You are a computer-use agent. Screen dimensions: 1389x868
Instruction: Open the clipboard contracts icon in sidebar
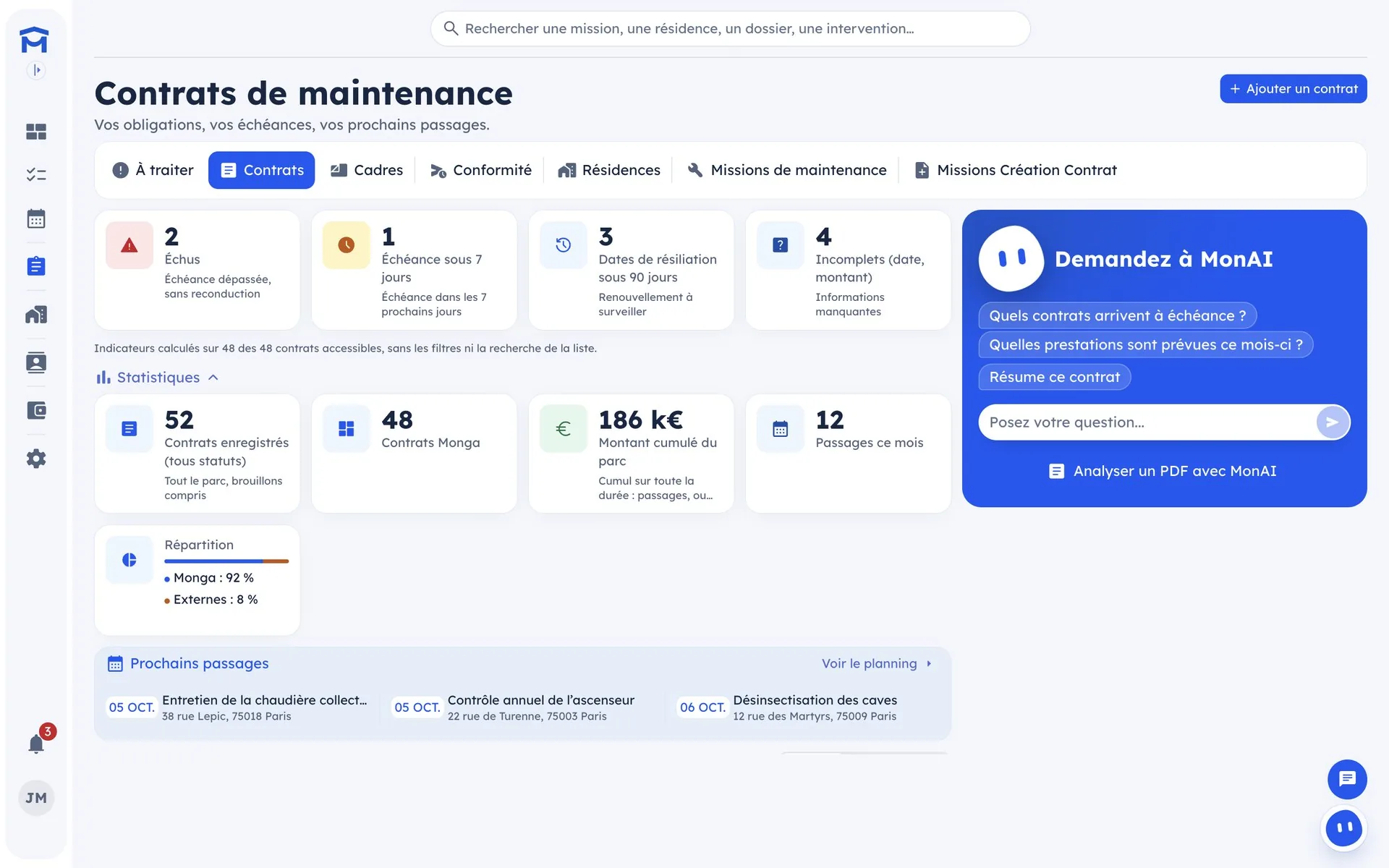[36, 266]
